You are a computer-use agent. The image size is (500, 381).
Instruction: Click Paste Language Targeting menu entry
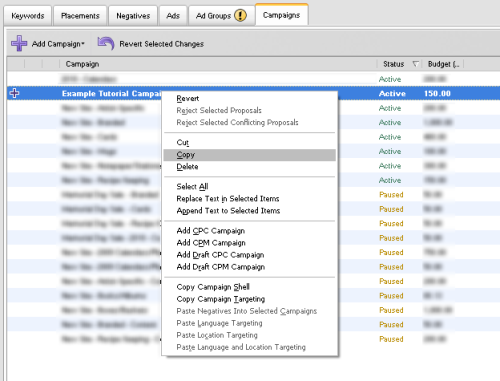250,323
